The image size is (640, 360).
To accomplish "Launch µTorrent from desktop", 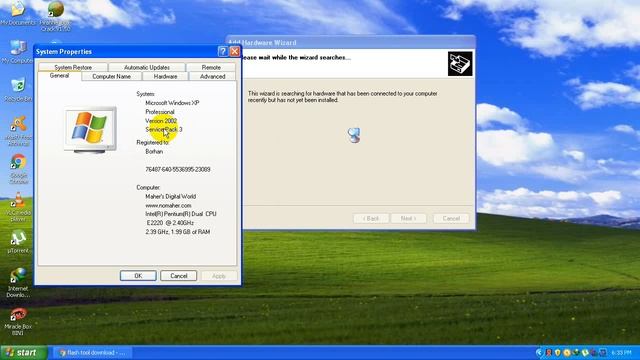I will coord(18,242).
